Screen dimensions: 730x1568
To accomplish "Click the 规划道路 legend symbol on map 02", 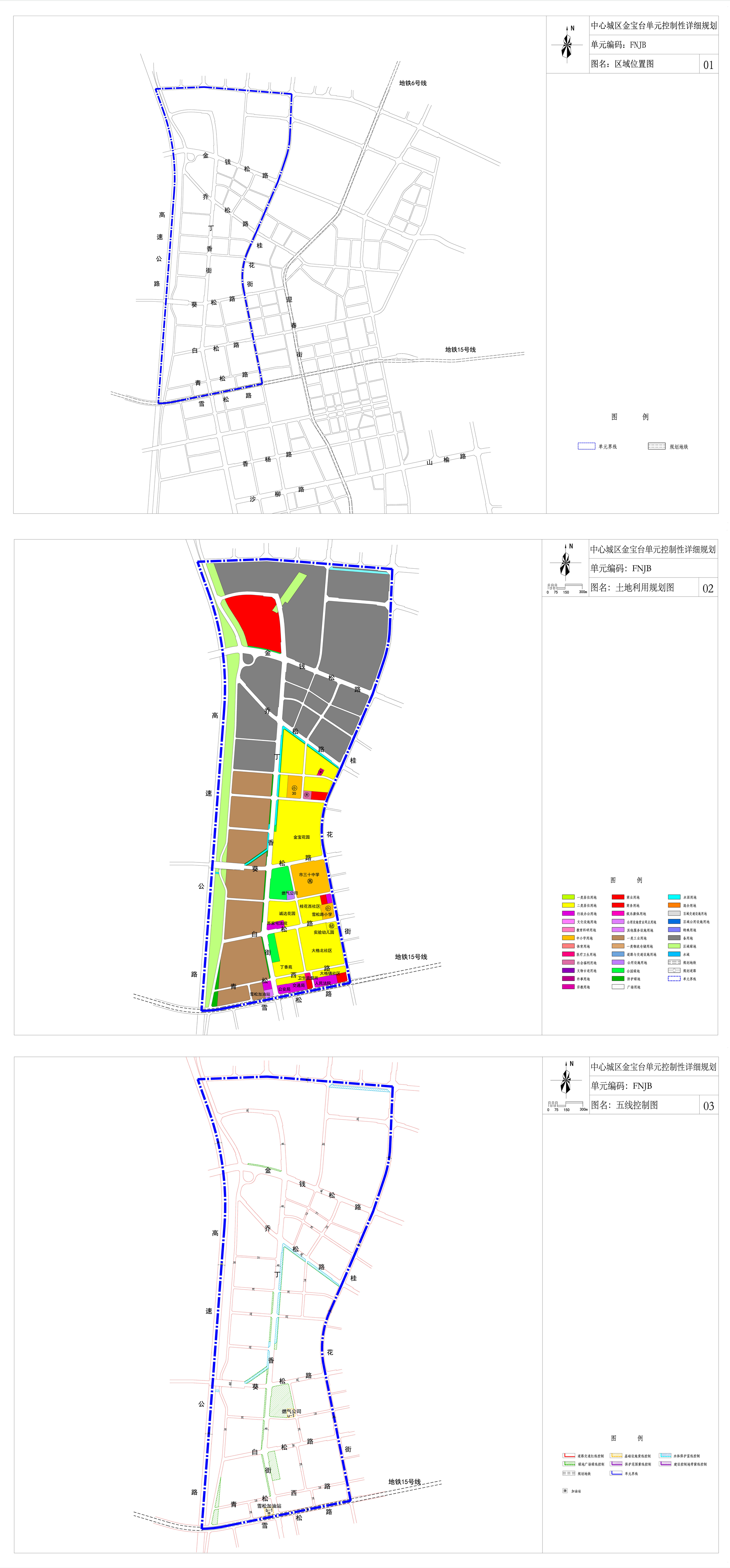I will [674, 971].
